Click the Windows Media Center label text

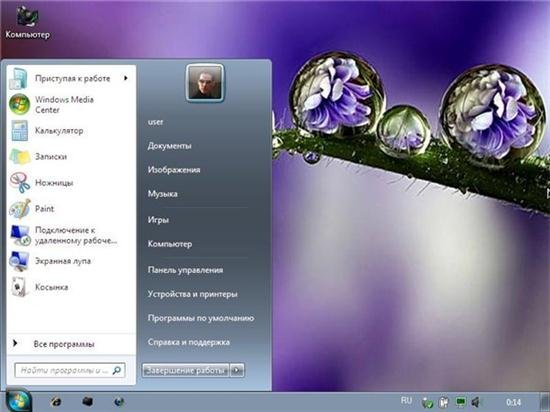[x=64, y=104]
